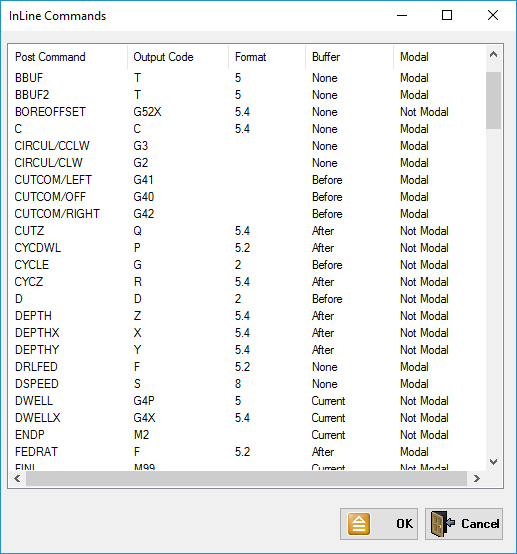Click After buffer cell in FEDRAT row
Viewport: 517px width, 554px height.
pos(323,452)
